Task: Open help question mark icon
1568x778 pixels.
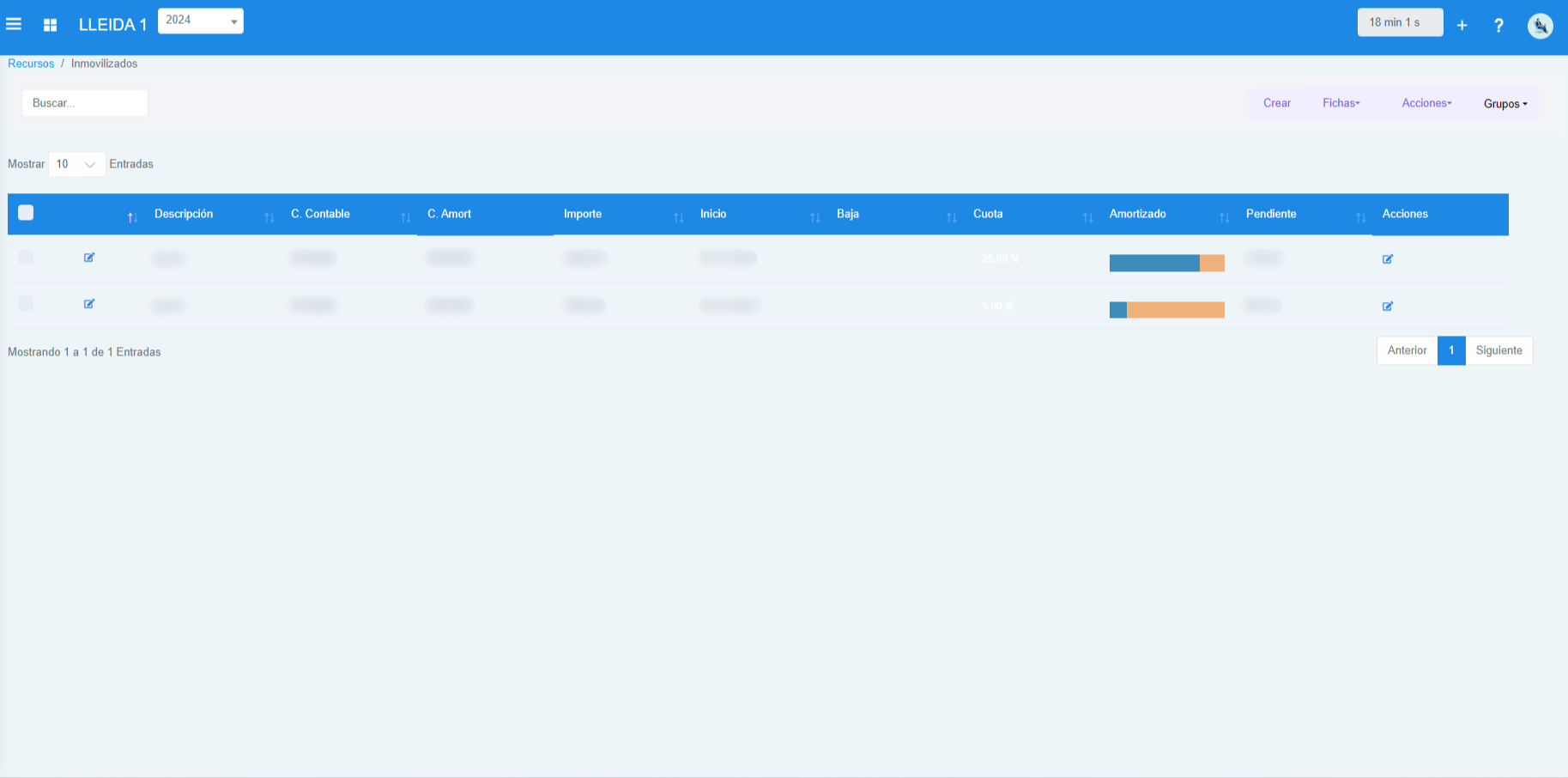Action: tap(1498, 26)
